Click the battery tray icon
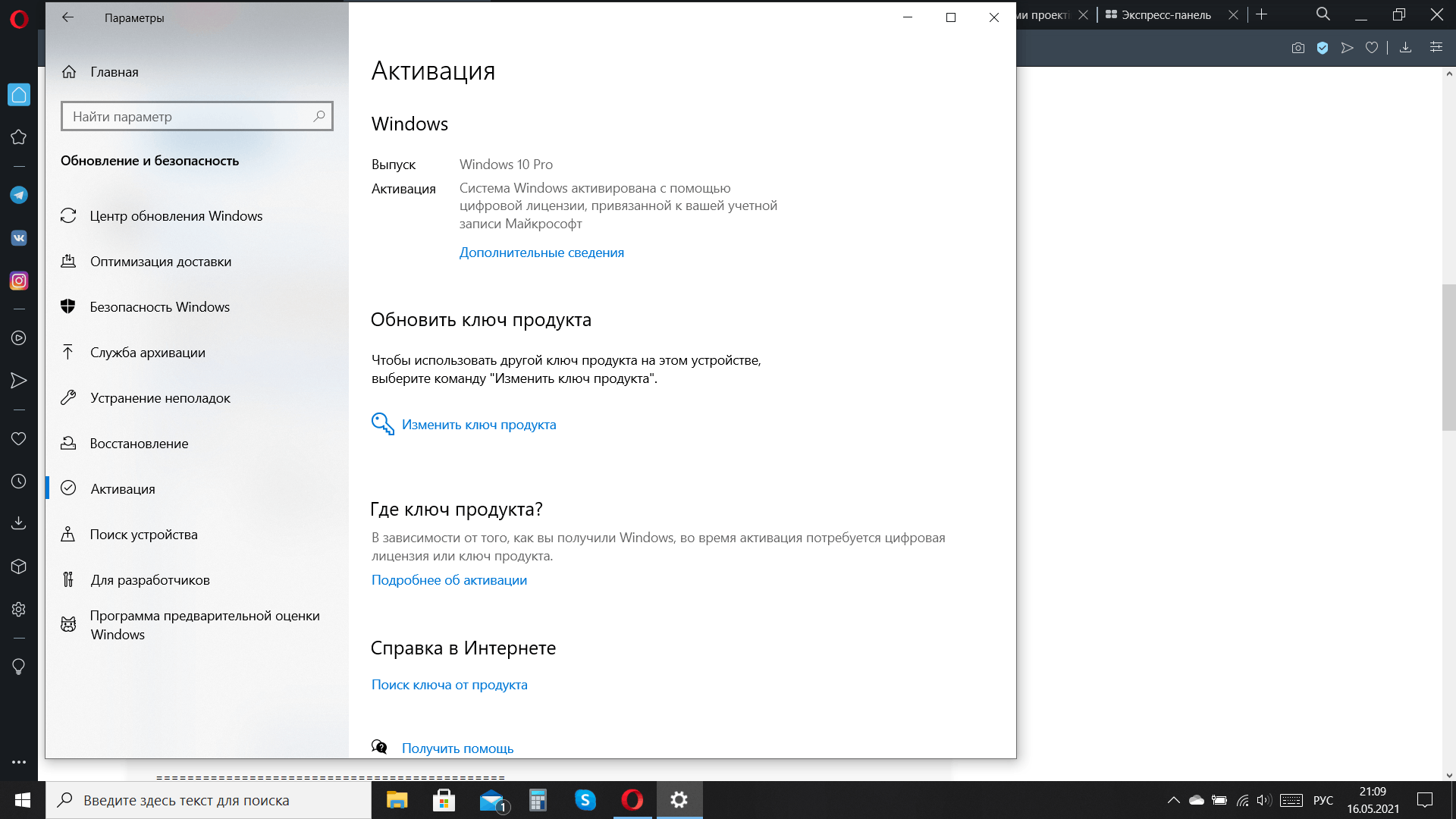 click(x=1219, y=800)
